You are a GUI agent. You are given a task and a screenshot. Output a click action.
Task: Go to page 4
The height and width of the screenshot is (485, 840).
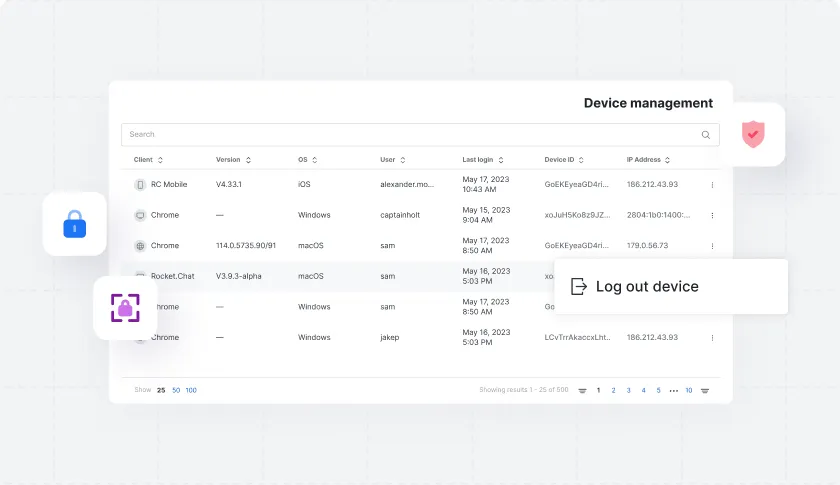tap(643, 390)
